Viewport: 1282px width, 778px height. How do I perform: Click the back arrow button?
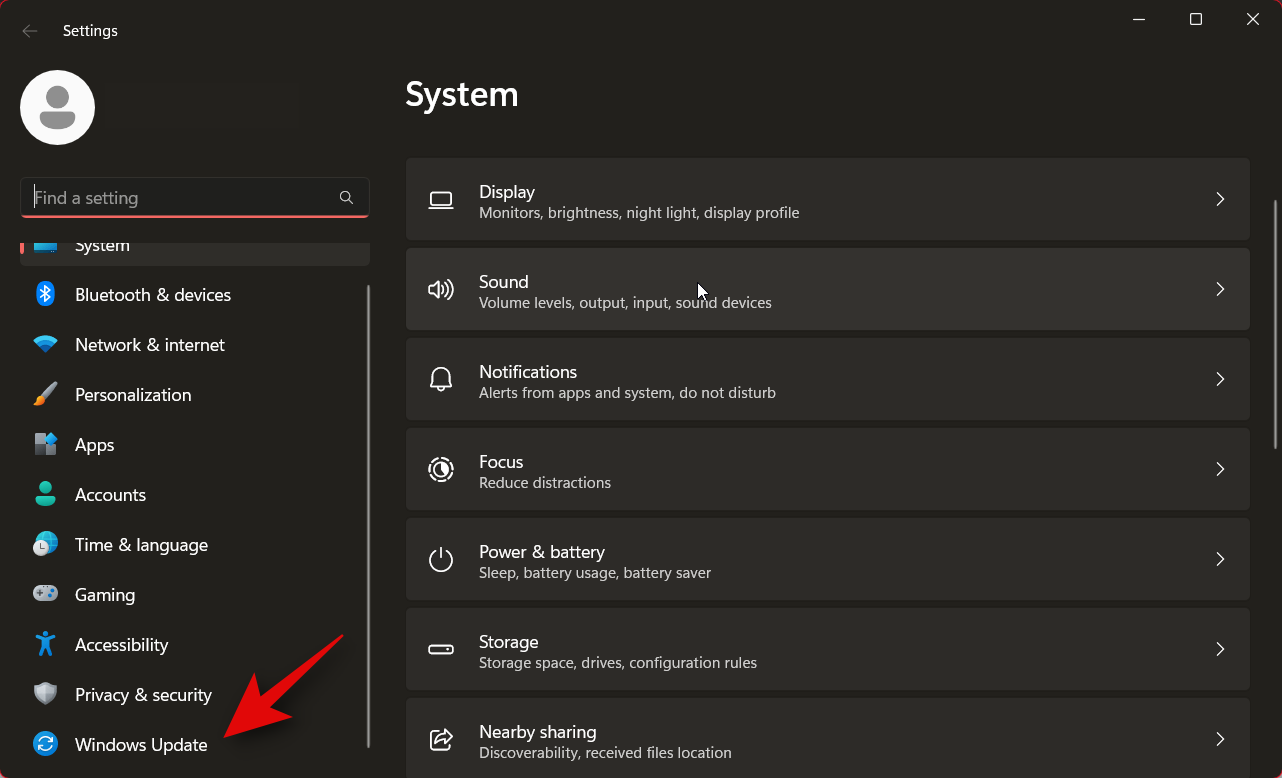point(30,30)
